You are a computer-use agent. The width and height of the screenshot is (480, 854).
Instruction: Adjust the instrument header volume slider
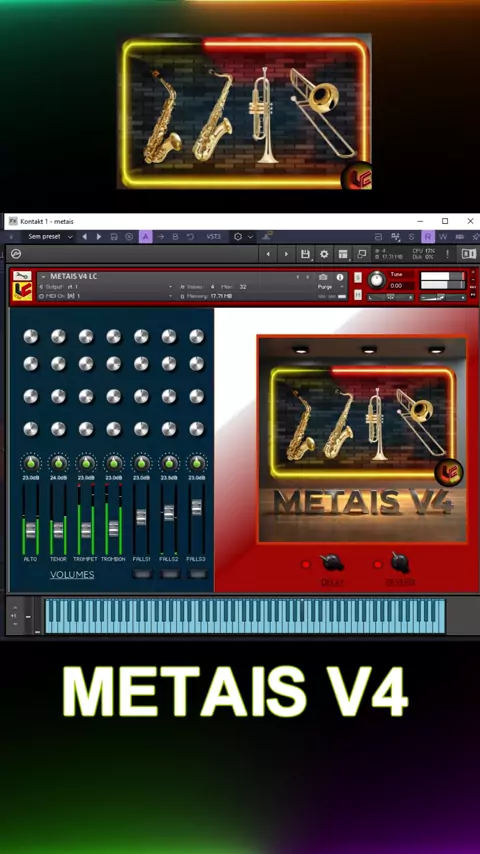point(442,297)
